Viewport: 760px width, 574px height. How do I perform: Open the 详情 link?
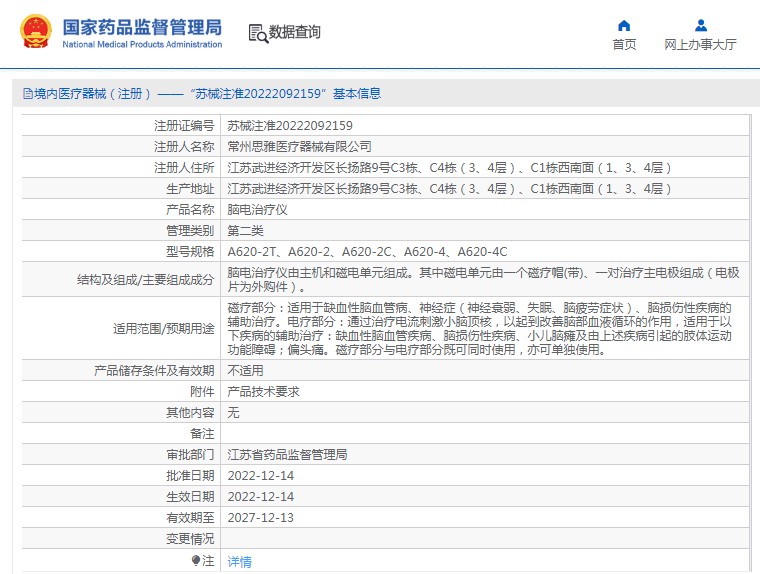click(x=239, y=561)
